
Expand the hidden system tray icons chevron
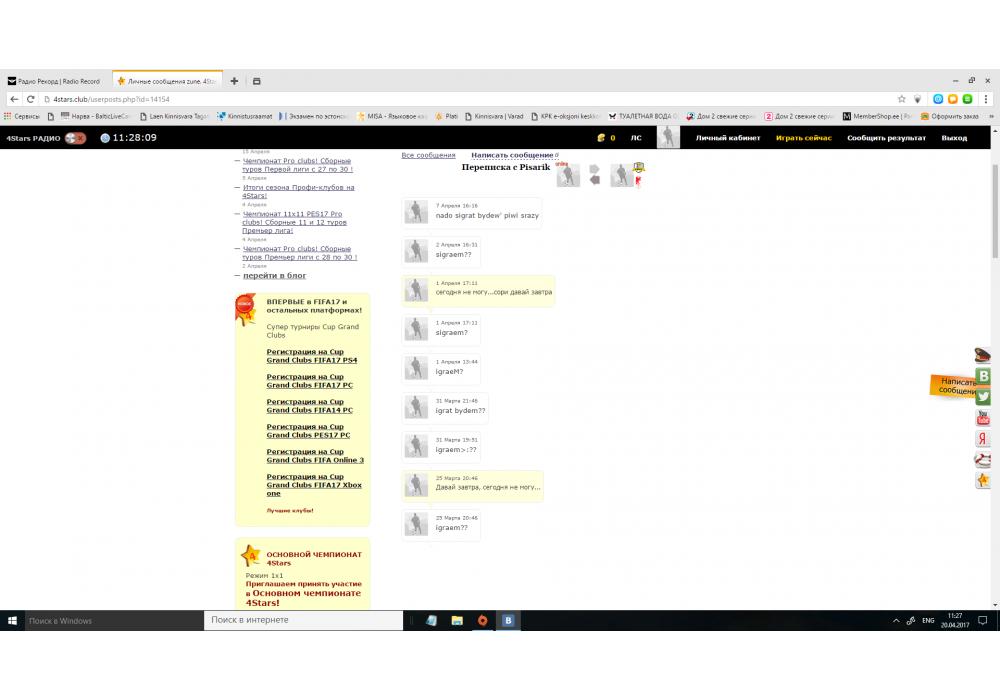[895, 621]
